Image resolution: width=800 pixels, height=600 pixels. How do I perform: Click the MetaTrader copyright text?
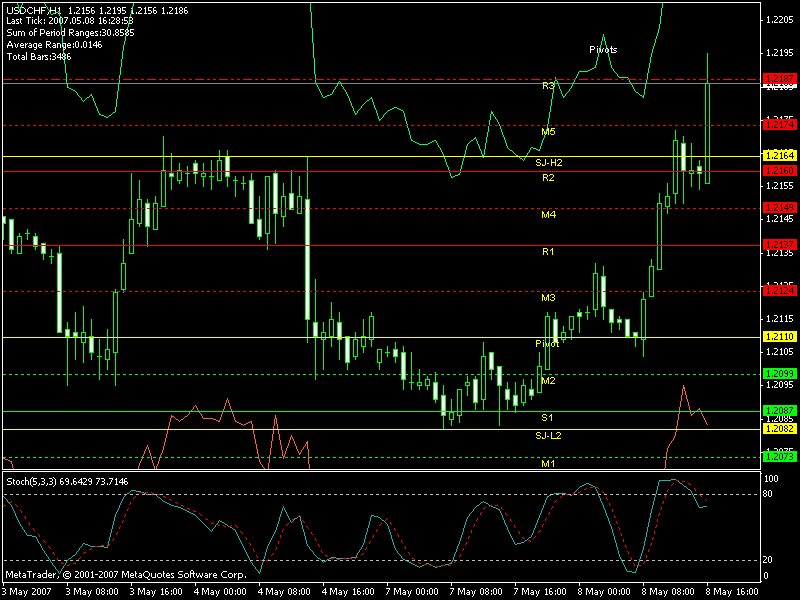pyautogui.click(x=125, y=575)
